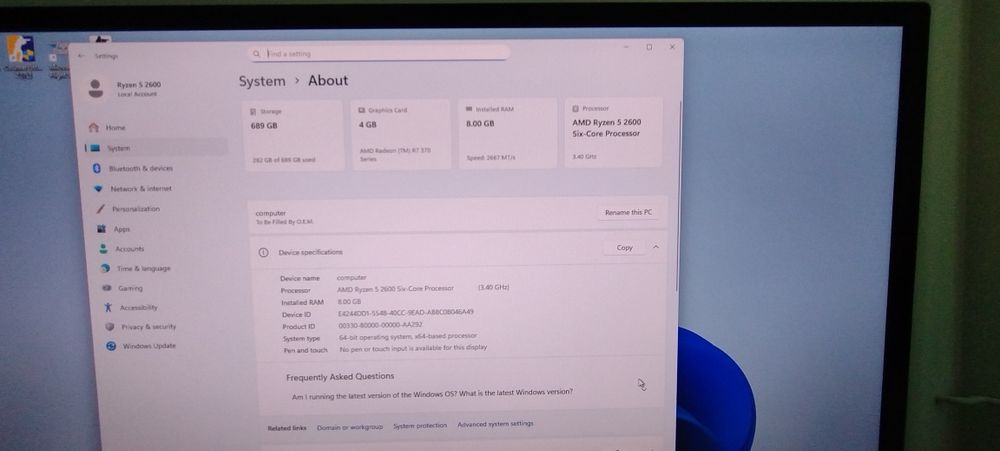The image size is (1000, 451).
Task: Open the 689 GB Storage card
Action: click(x=293, y=136)
